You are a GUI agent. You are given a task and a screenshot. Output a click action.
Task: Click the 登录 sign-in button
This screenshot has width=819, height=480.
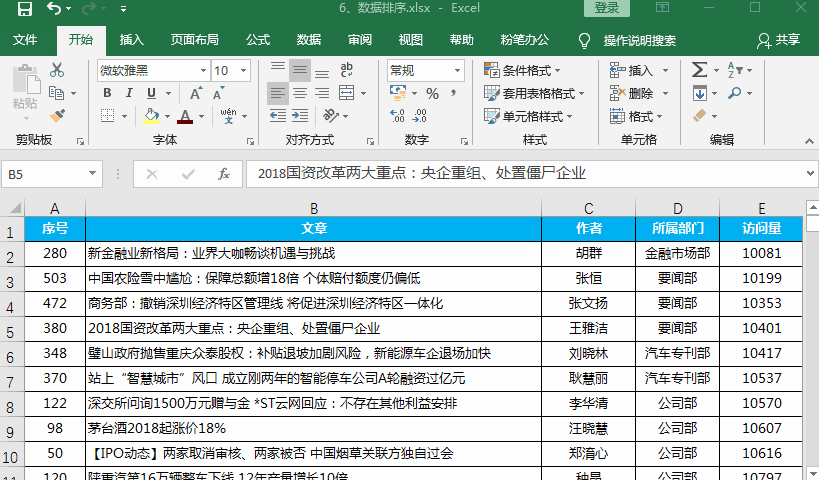pos(606,9)
